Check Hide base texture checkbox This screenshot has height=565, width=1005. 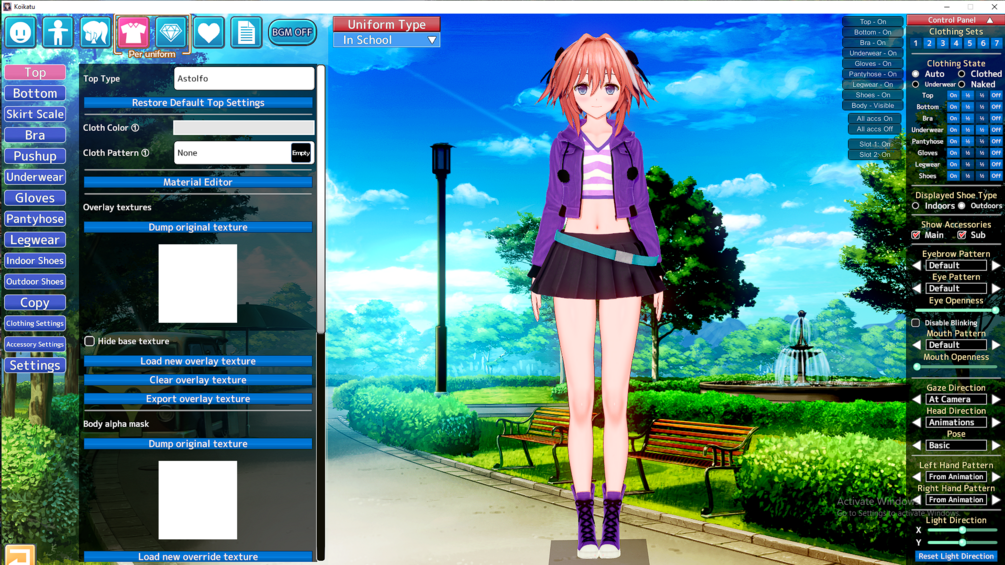[x=90, y=341]
